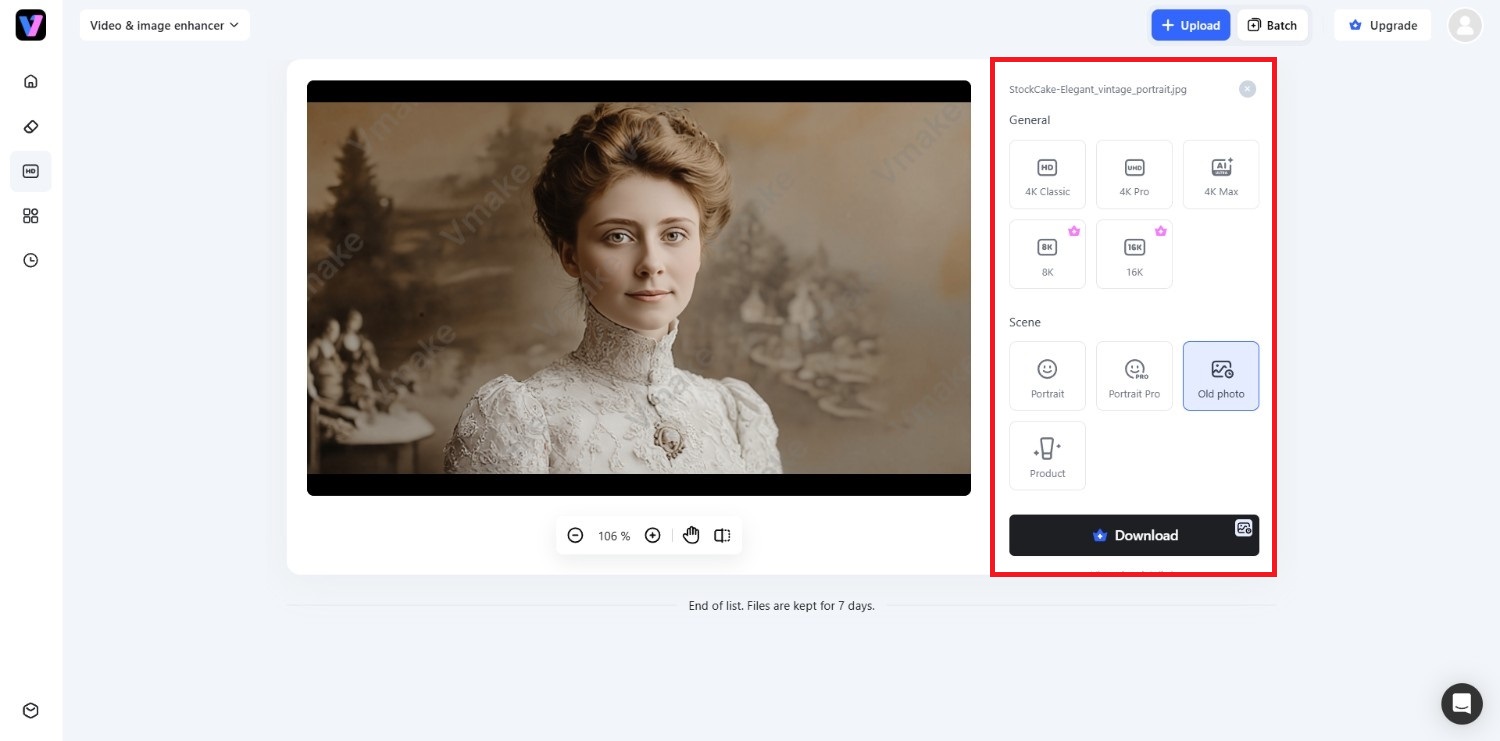Viewport: 1500px width, 741px height.
Task: Open the chat support bubble
Action: click(1461, 703)
